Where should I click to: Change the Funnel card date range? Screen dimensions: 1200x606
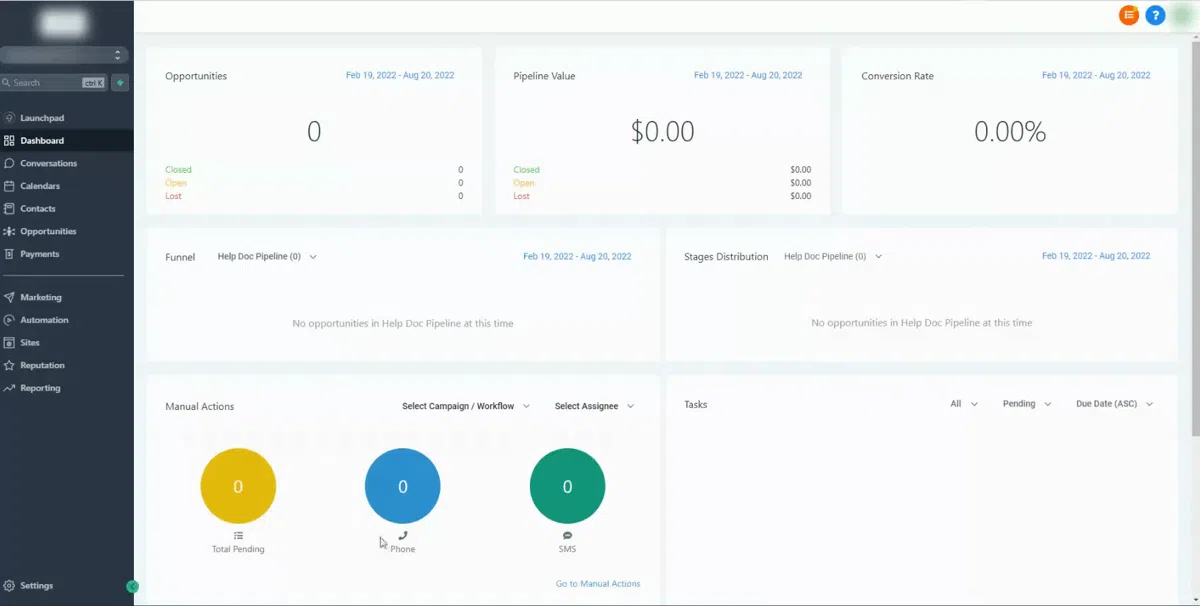577,256
